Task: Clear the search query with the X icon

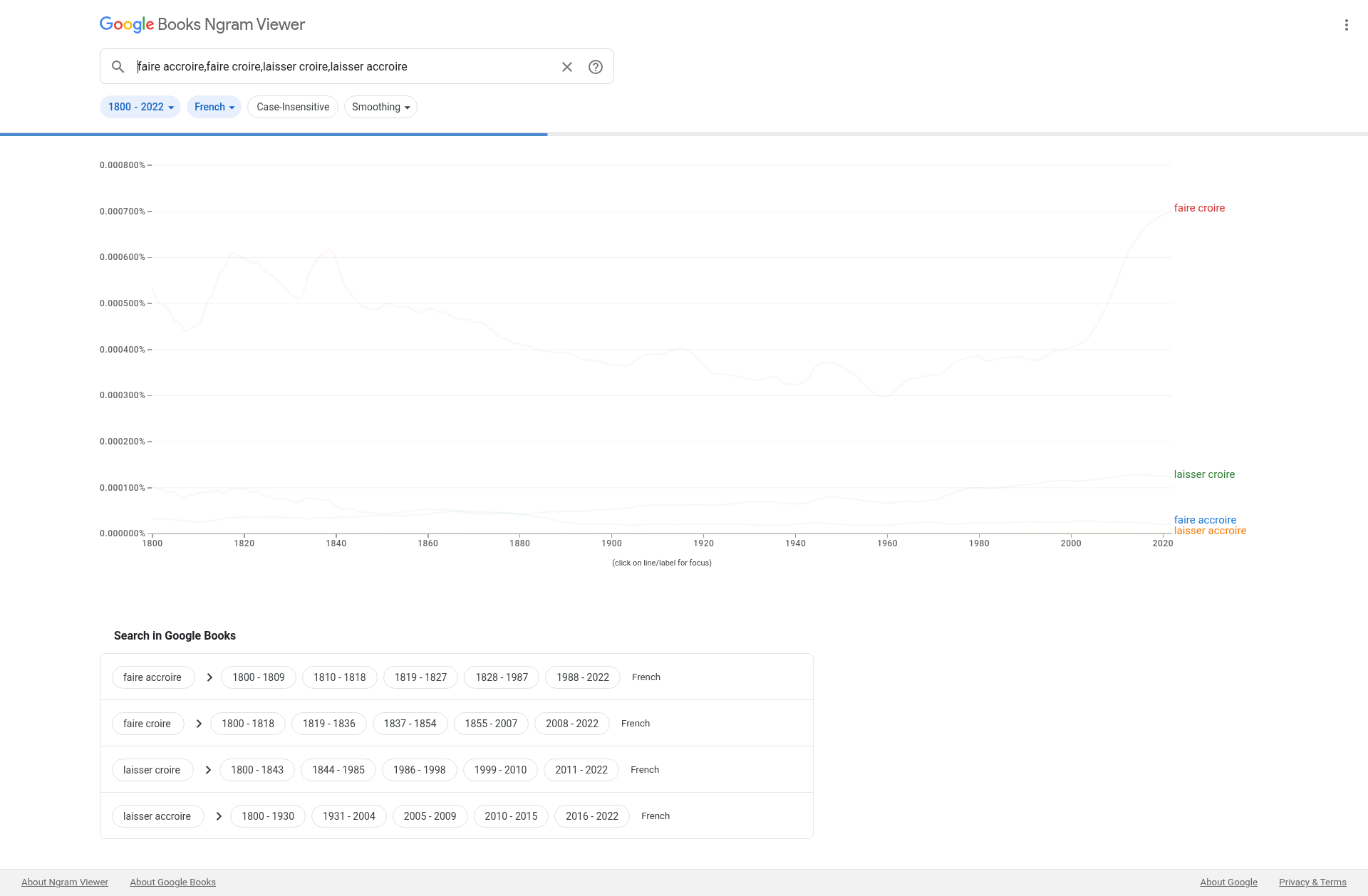Action: (567, 67)
